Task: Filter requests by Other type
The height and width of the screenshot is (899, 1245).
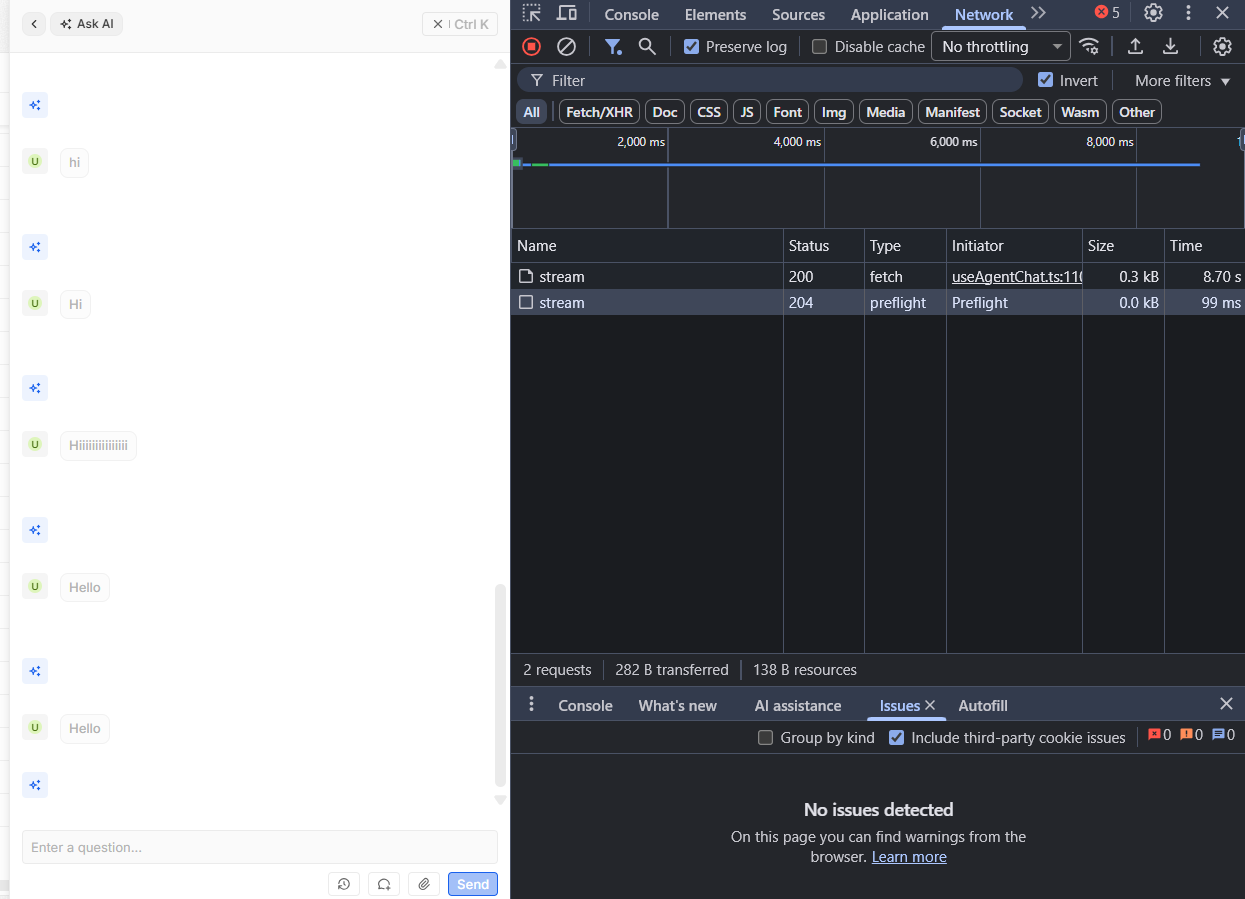Action: pos(1137,112)
